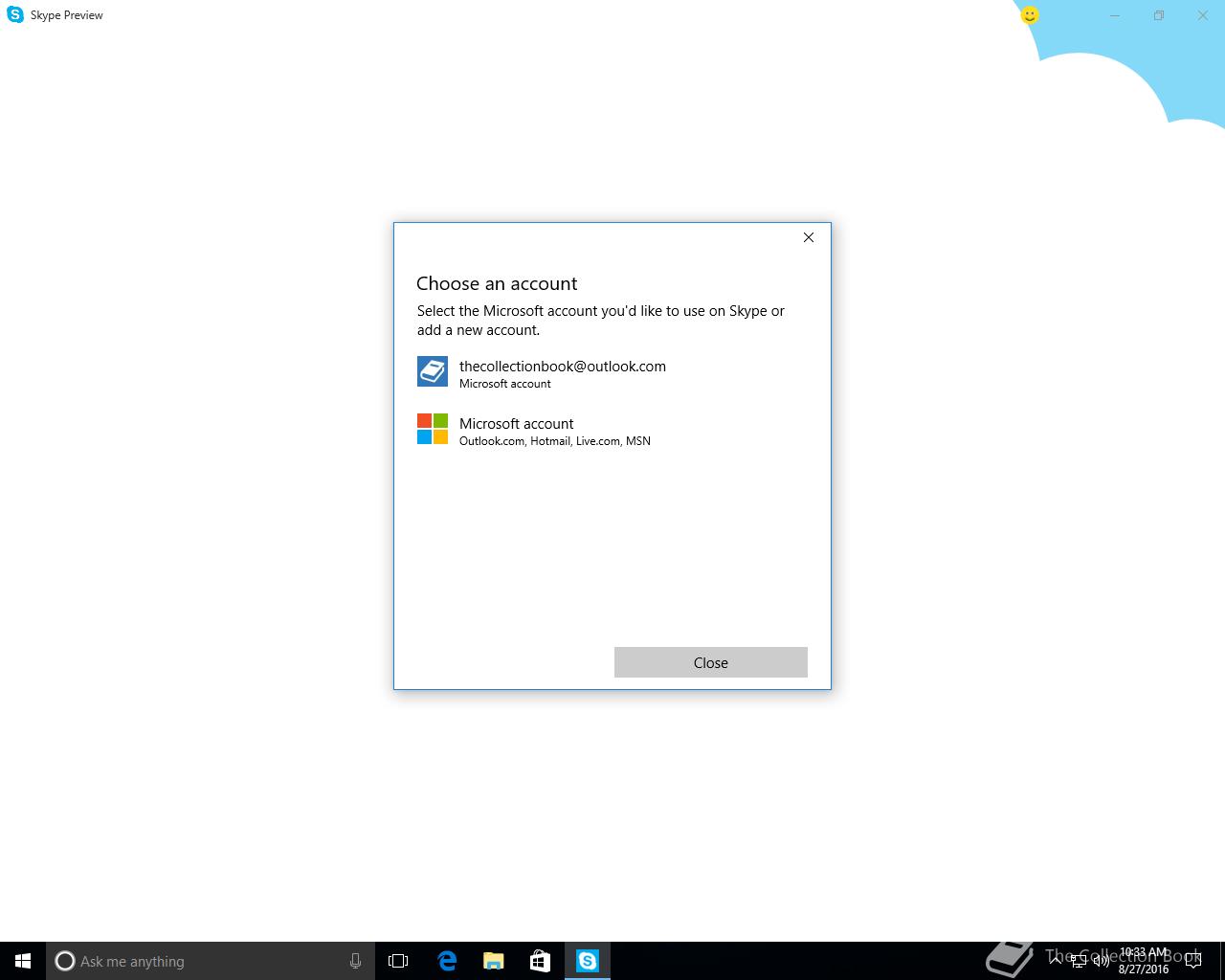Close the Skype Preview window
Screen dimensions: 1225x980
click(x=1203, y=15)
